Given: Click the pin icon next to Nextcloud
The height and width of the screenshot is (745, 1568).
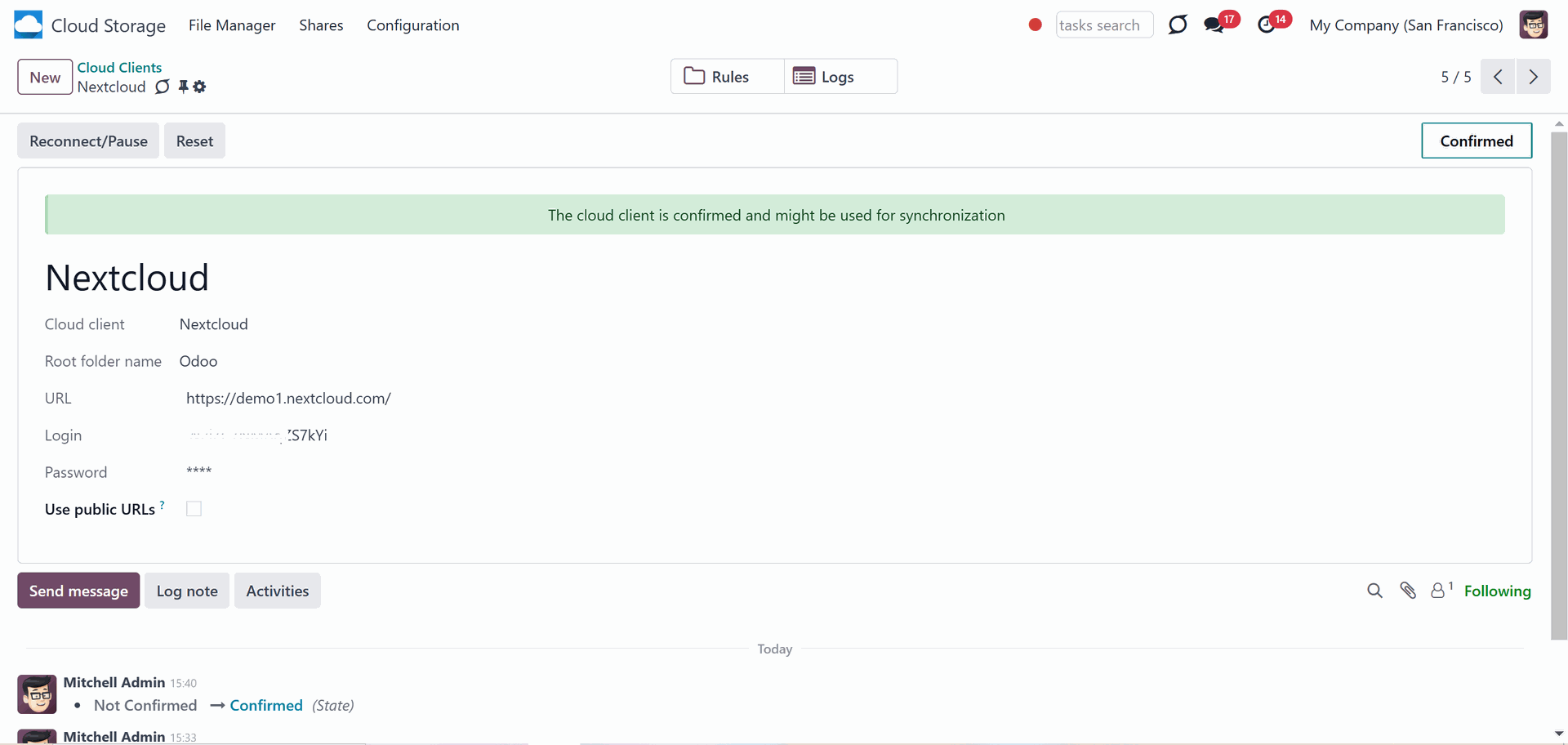Looking at the screenshot, I should 183,87.
